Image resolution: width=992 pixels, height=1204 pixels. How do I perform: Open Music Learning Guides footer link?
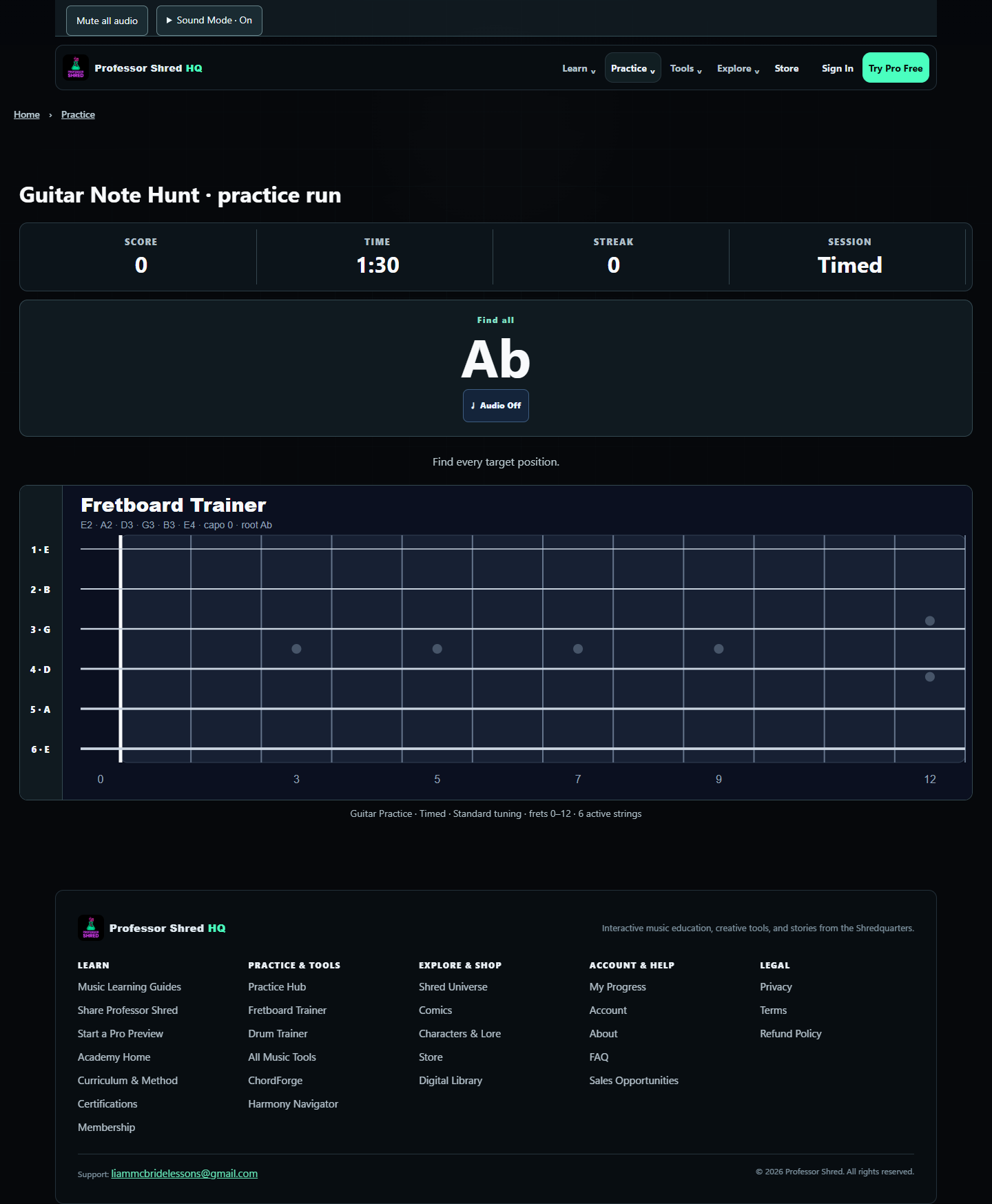[130, 987]
